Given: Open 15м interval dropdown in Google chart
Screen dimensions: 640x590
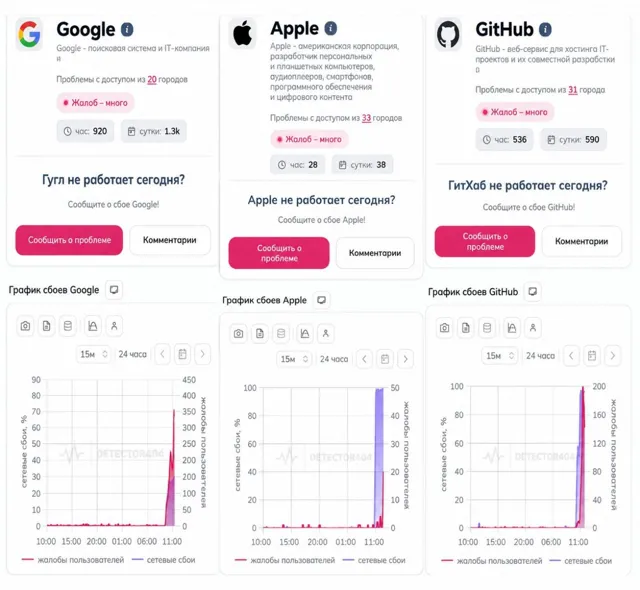Looking at the screenshot, I should point(93,354).
